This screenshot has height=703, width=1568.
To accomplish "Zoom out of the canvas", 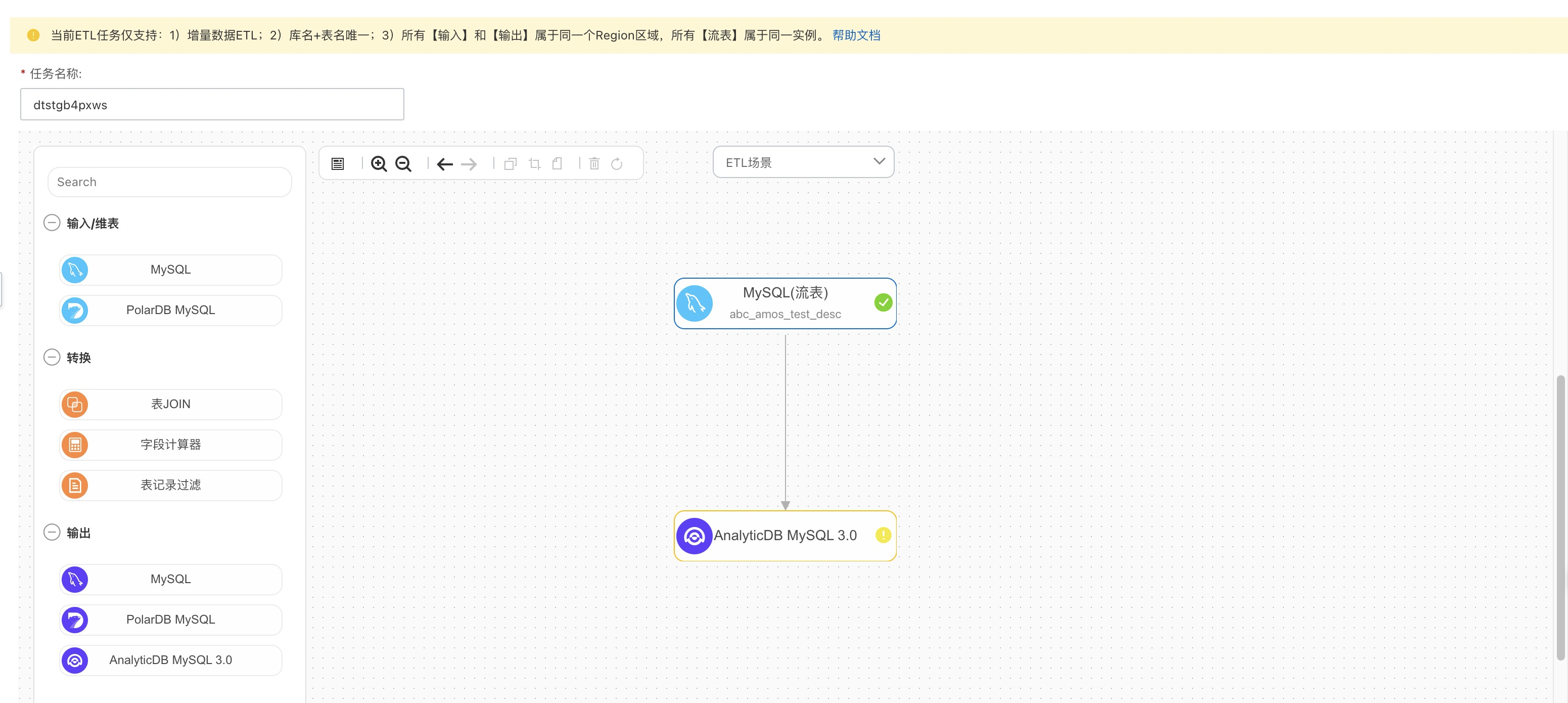I will 403,163.
